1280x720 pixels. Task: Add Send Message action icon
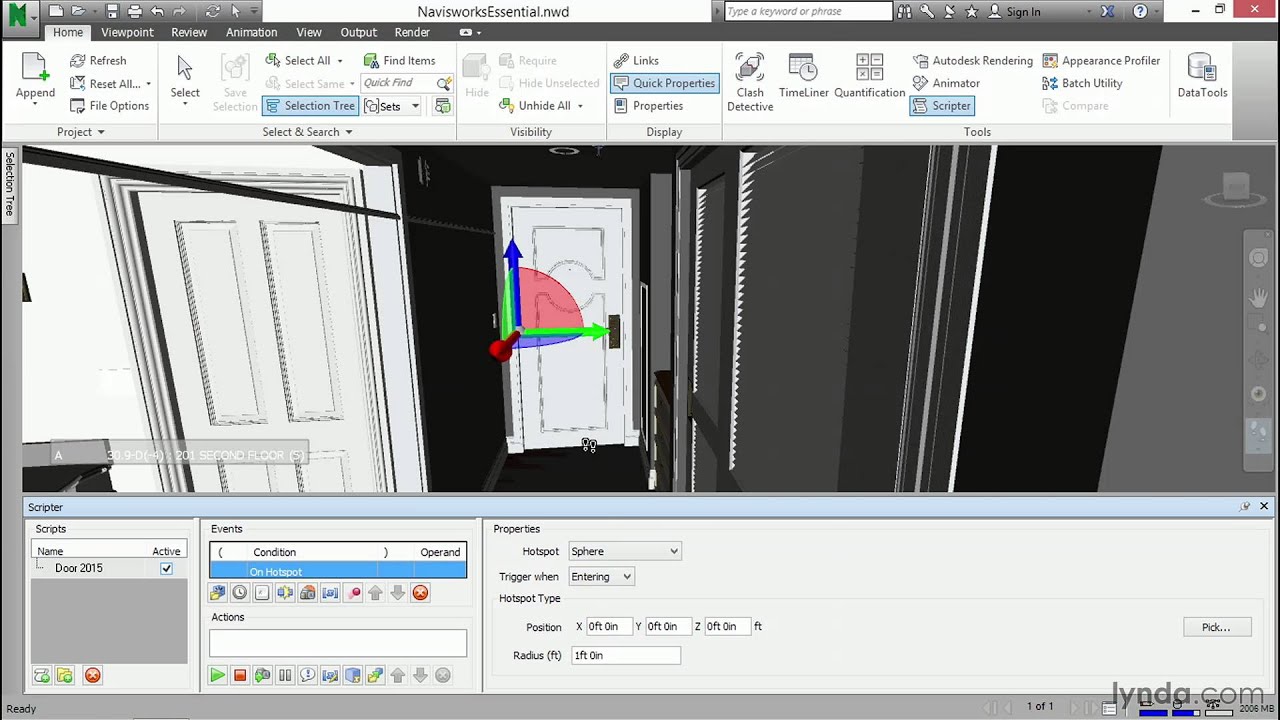tap(308, 676)
